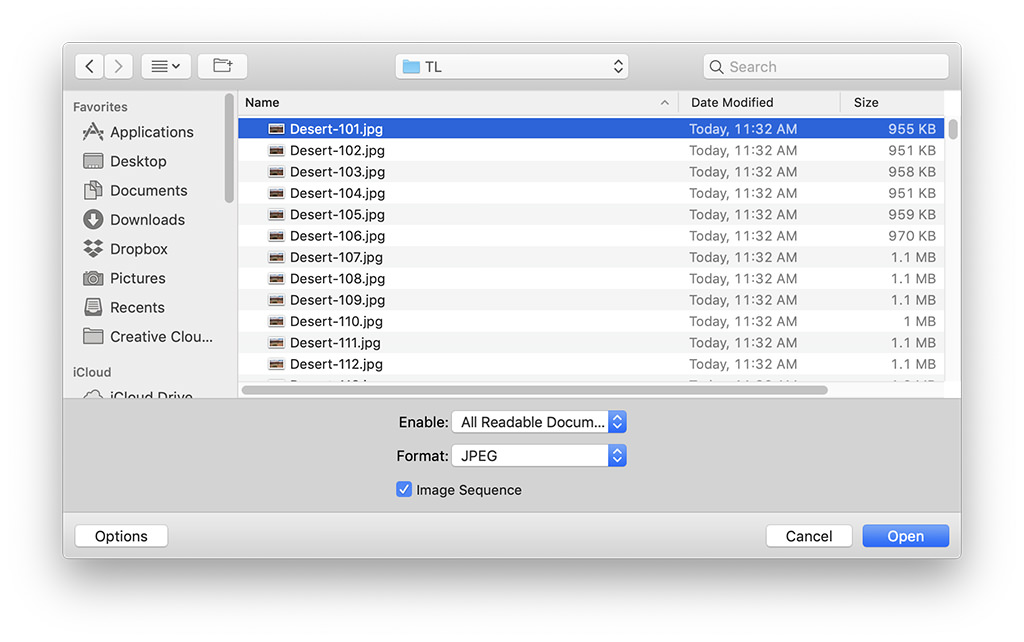Sort files by the Size column

pyautogui.click(x=892, y=103)
